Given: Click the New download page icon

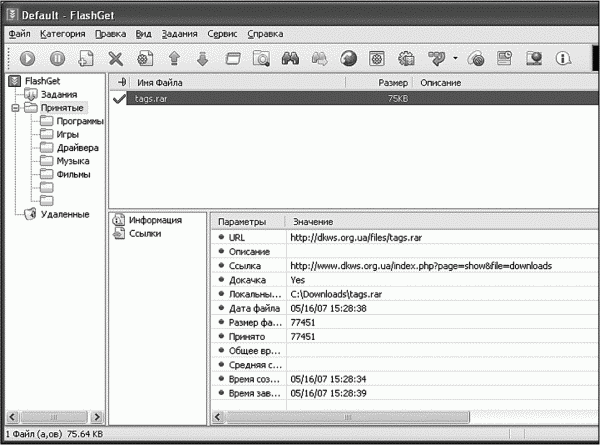Looking at the screenshot, I should [x=86, y=59].
